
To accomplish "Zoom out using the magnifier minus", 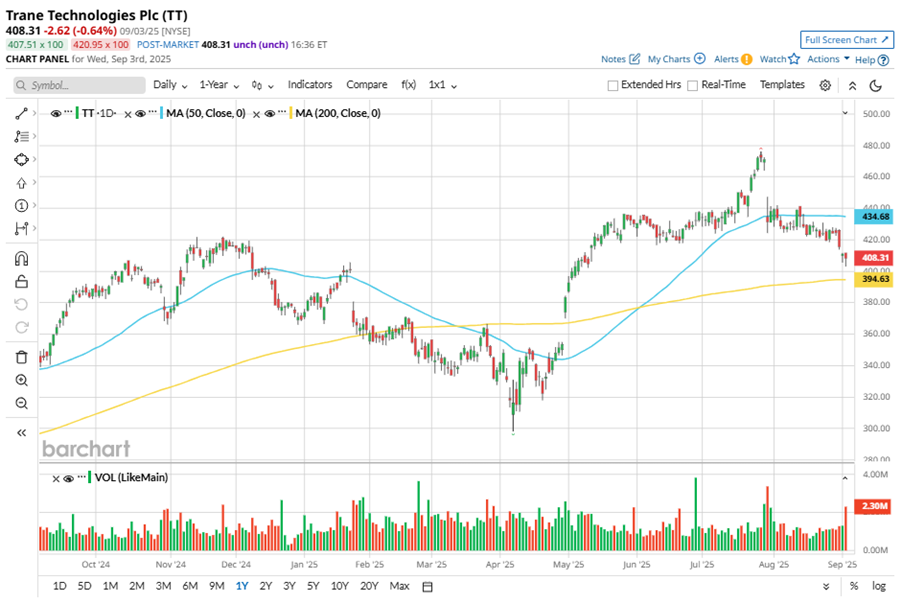I will (21, 403).
